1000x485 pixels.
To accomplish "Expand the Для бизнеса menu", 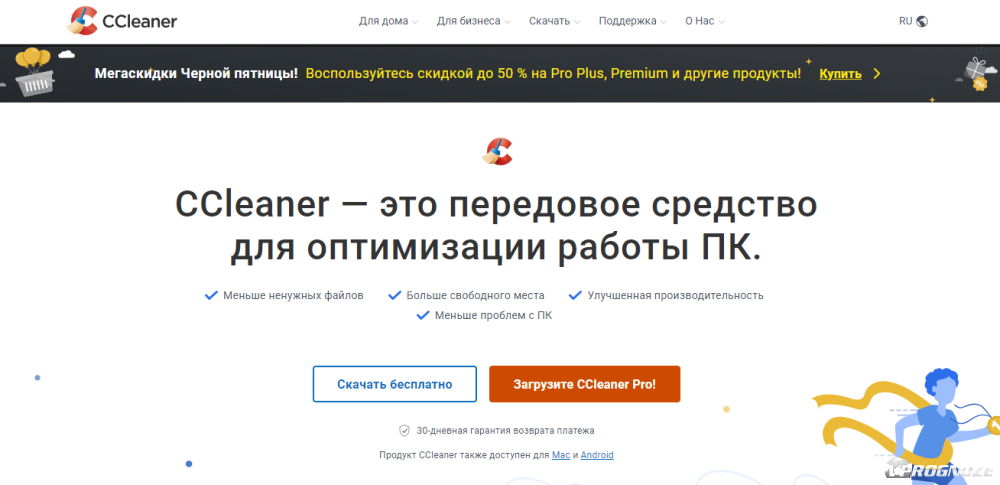I will [474, 21].
